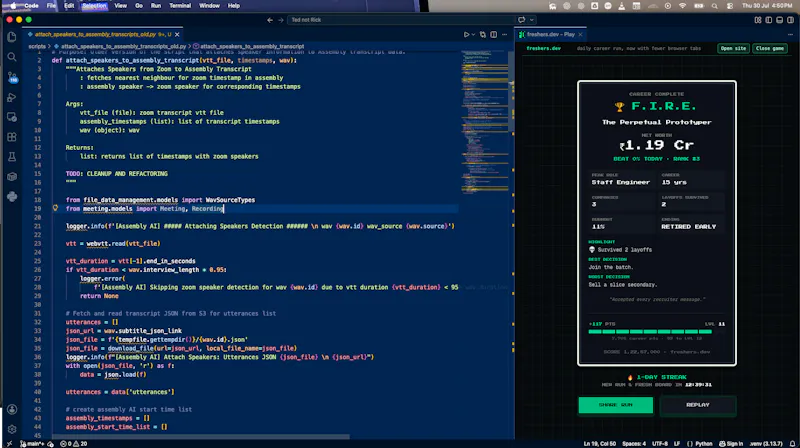Open the Run and Debug view

pos(12,97)
